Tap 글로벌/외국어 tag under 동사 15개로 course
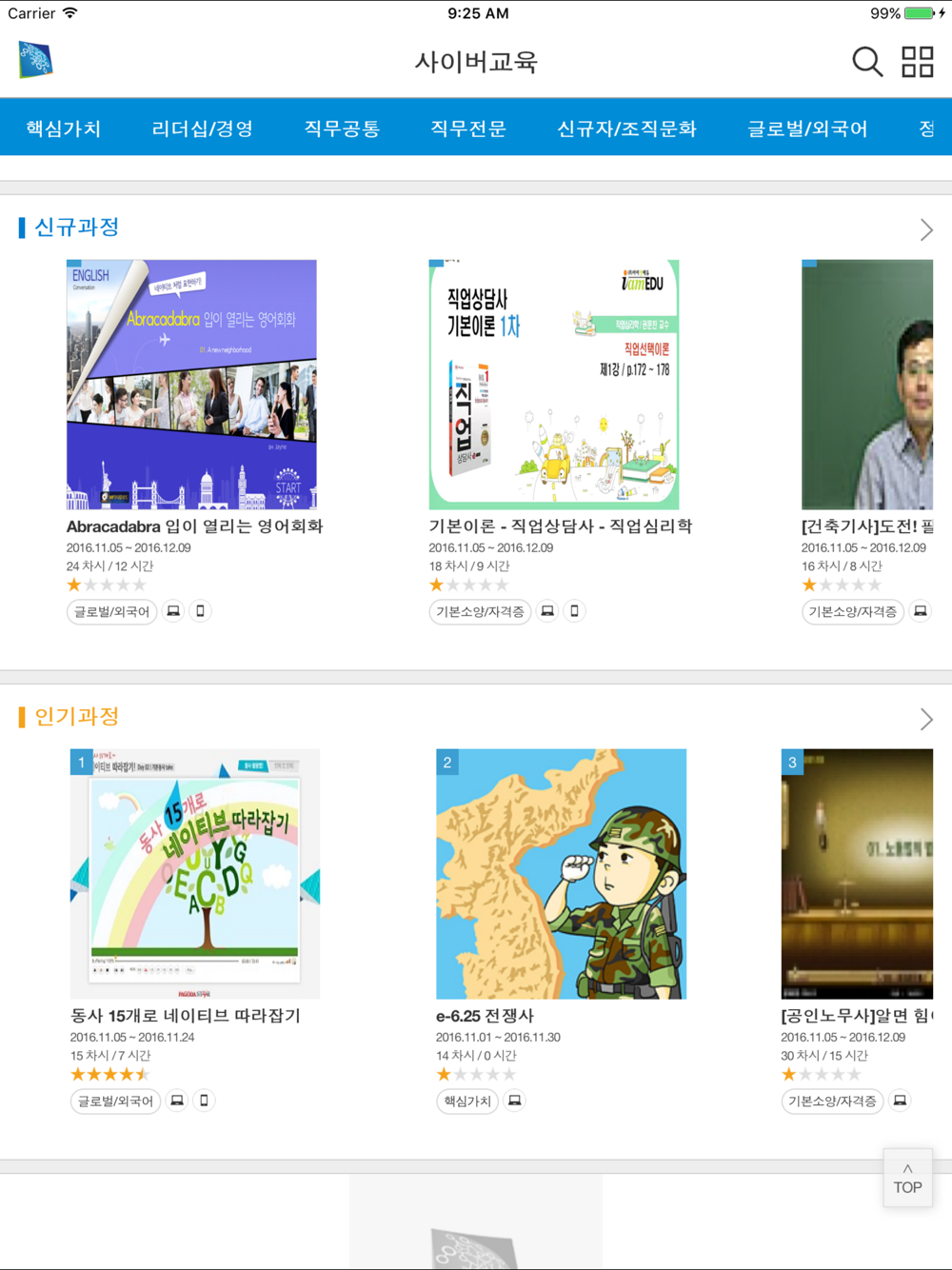Image resolution: width=952 pixels, height=1270 pixels. click(115, 1101)
